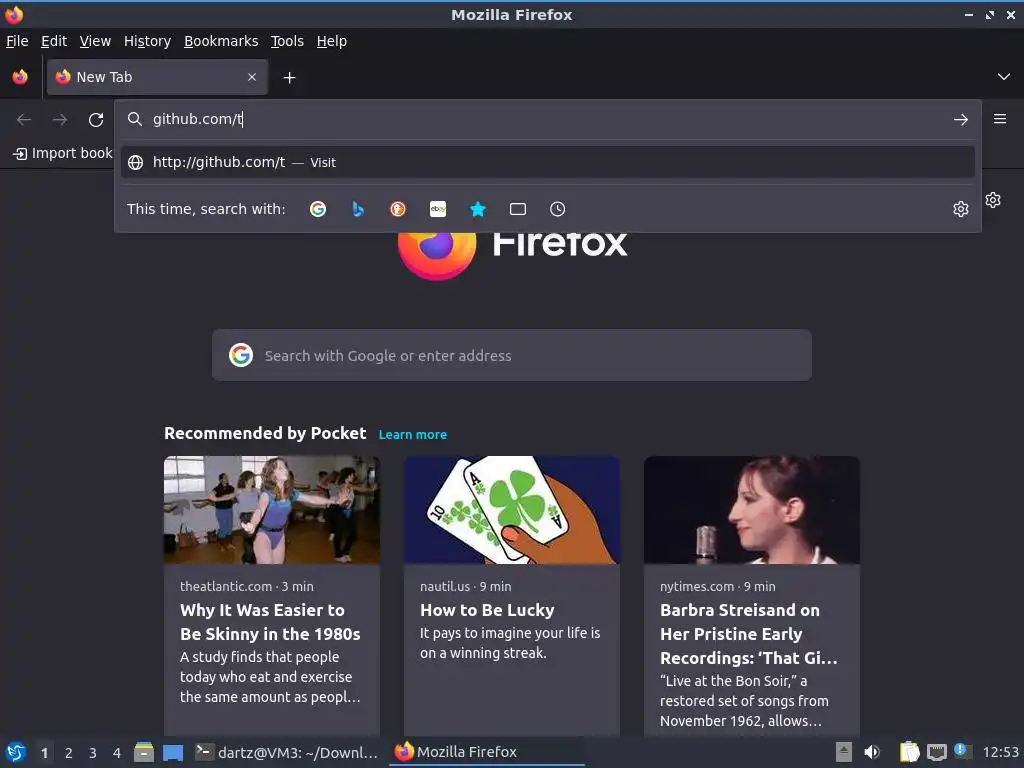Click nautil.us source text
1024x768 pixels.
point(445,586)
